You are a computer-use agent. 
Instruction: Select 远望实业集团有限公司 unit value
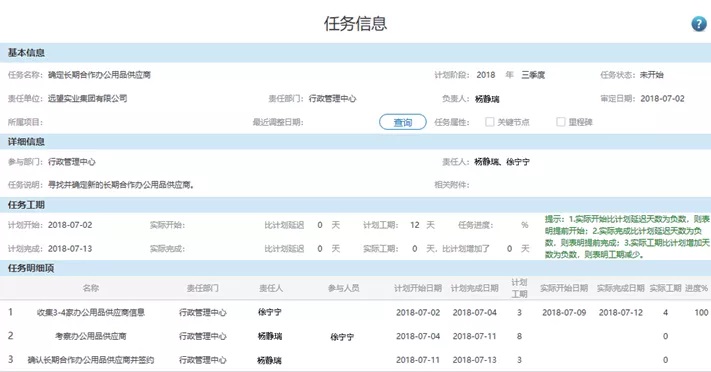[88, 98]
